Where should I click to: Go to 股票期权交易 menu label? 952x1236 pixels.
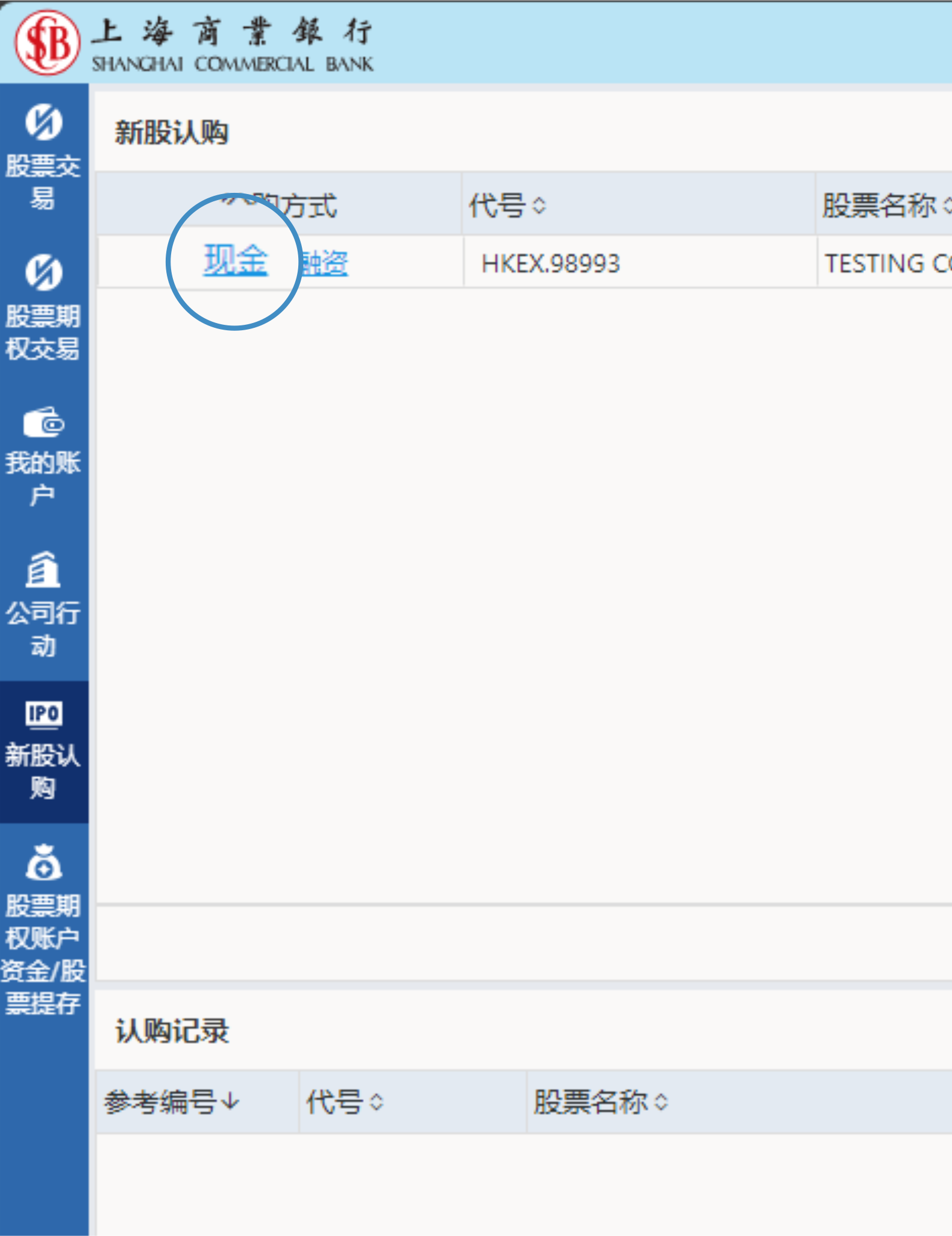tap(43, 332)
